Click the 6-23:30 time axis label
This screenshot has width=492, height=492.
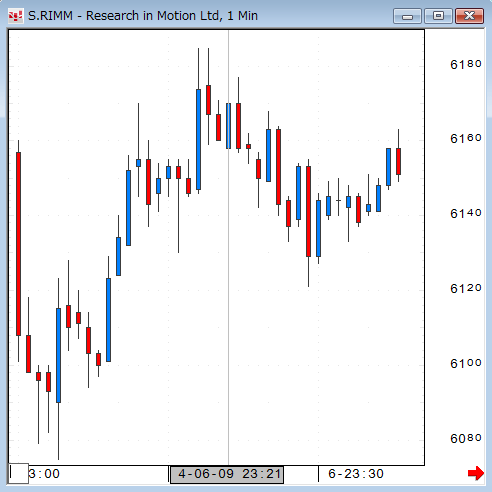[x=356, y=474]
